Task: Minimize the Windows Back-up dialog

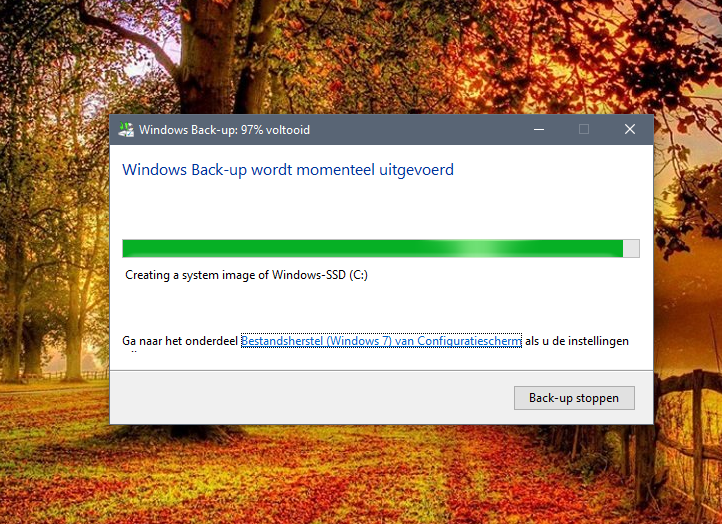Action: coord(539,129)
